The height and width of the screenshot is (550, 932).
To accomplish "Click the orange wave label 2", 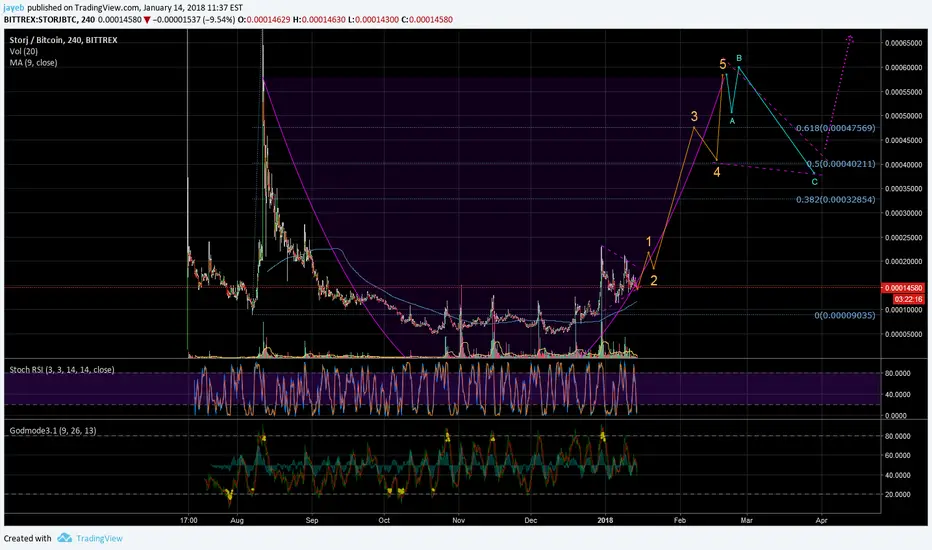I will [x=654, y=281].
